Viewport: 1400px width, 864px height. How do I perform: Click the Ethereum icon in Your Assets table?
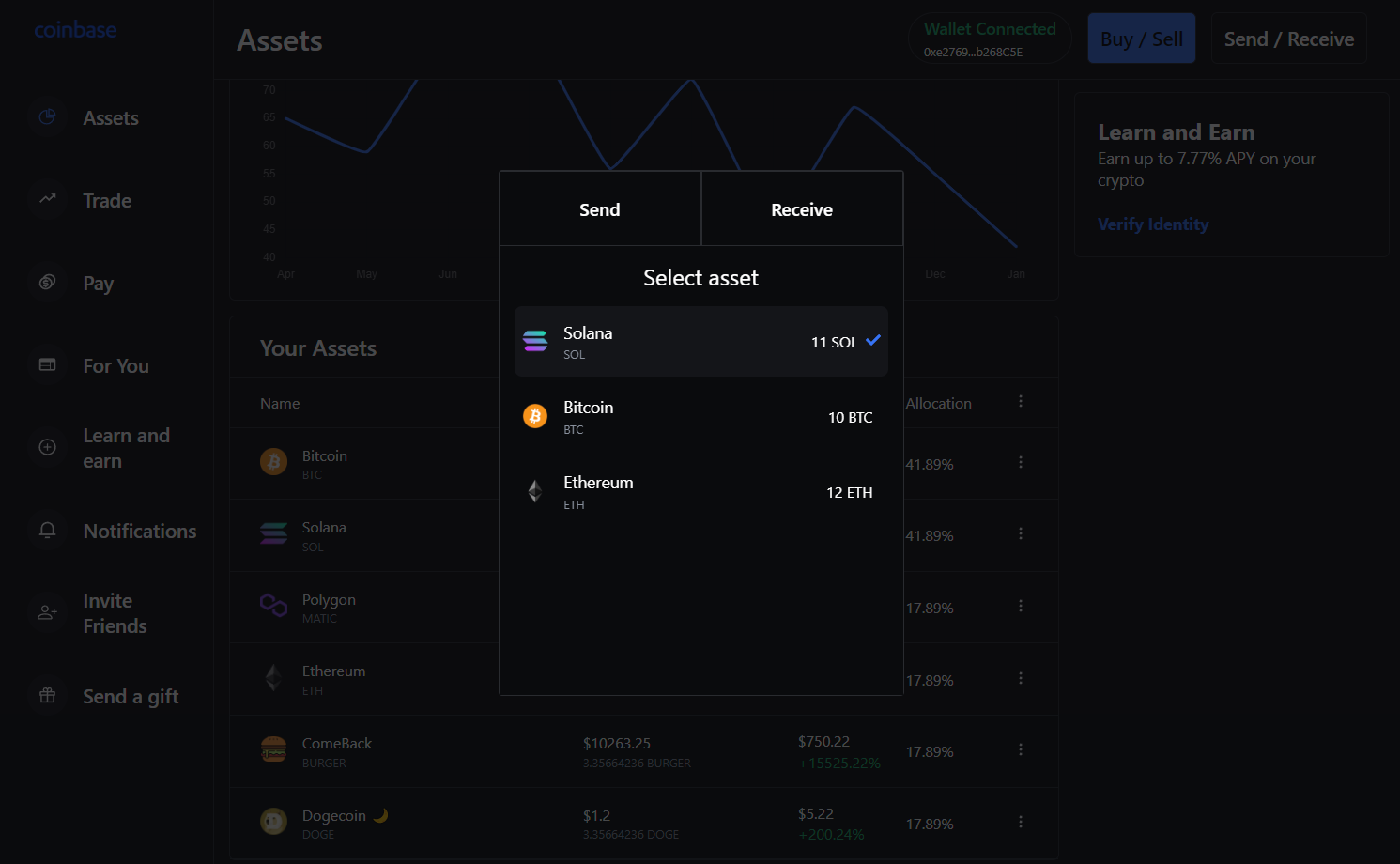273,678
